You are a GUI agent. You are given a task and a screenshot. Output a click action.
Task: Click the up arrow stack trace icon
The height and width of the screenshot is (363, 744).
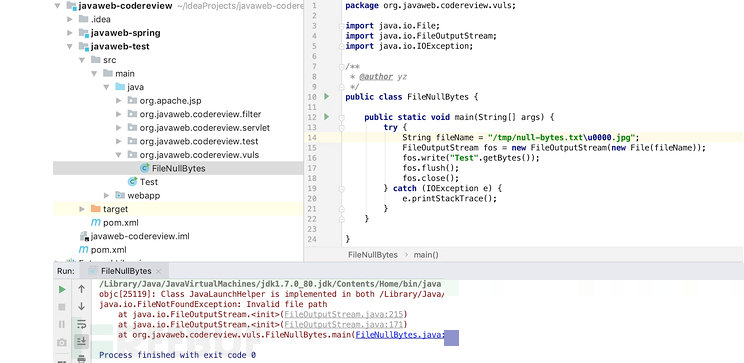pos(82,289)
